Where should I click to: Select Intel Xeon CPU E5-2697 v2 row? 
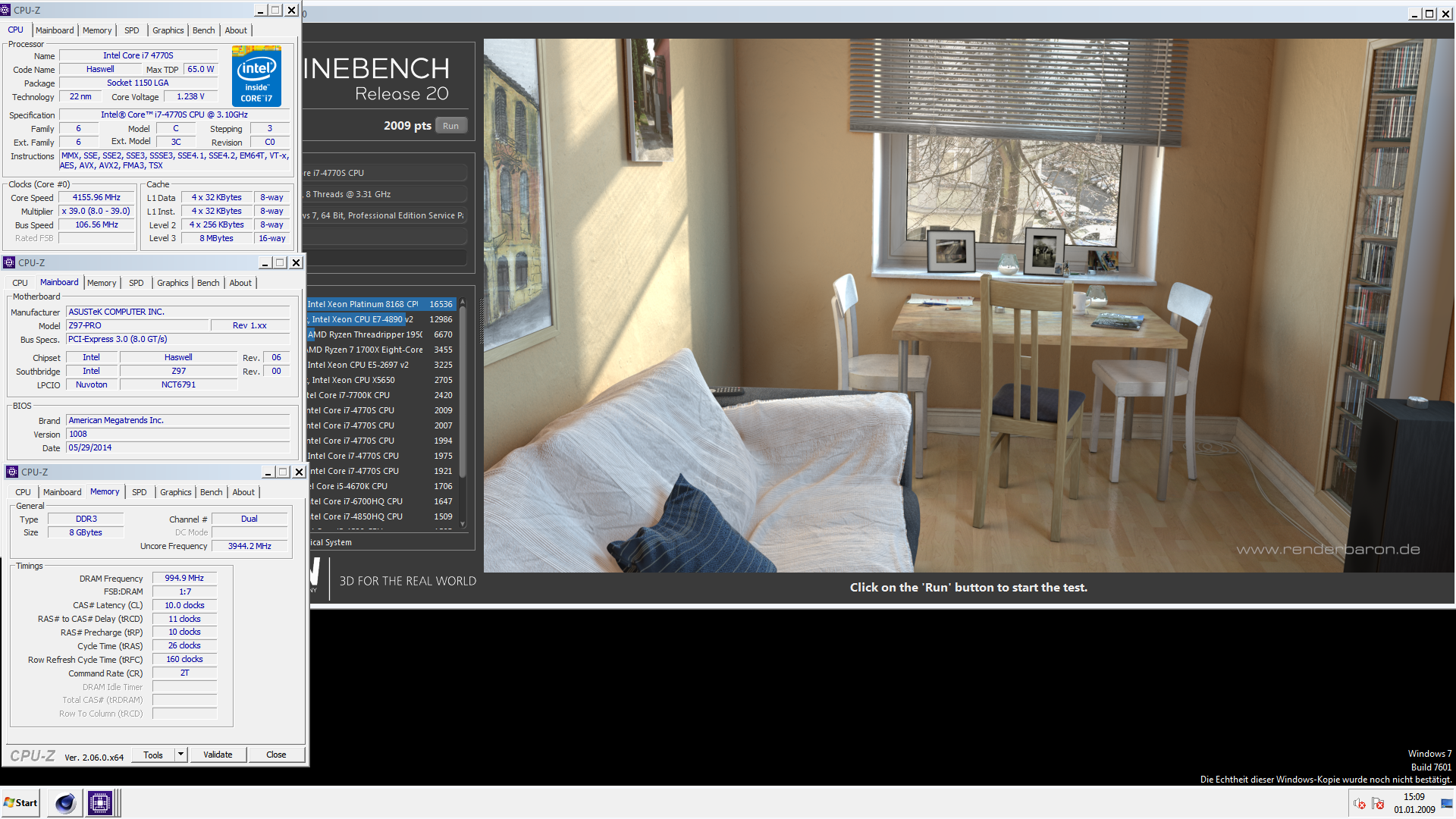coord(381,365)
